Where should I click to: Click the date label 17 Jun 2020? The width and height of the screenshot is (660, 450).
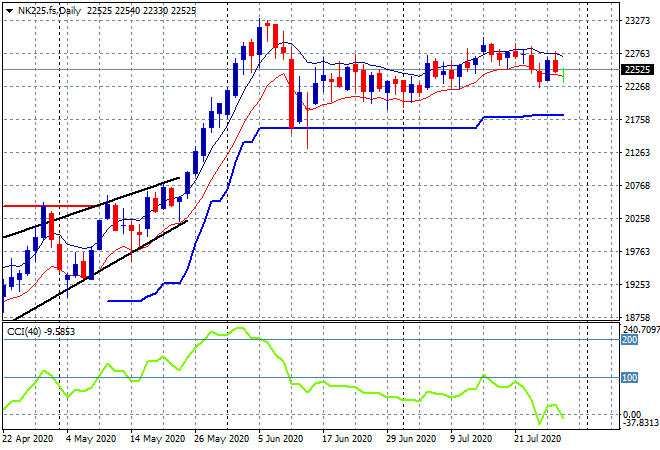click(x=347, y=439)
